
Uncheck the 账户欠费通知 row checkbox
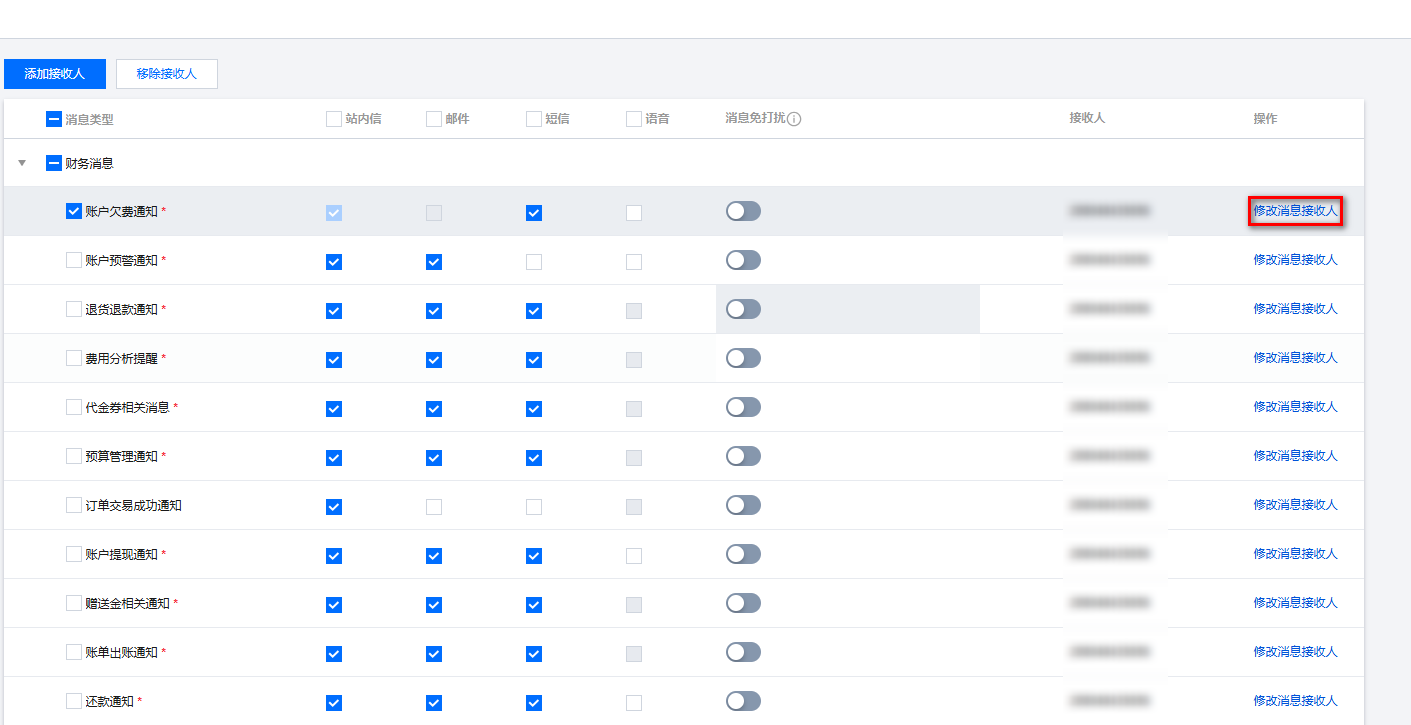click(74, 211)
